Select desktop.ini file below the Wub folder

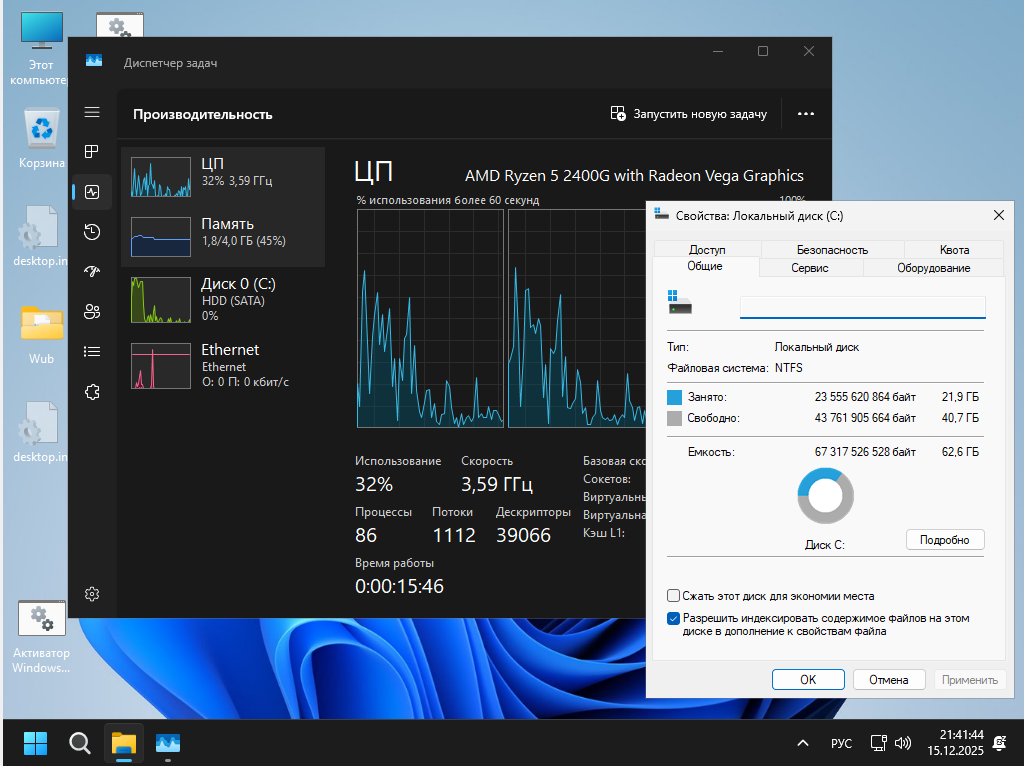[40, 432]
